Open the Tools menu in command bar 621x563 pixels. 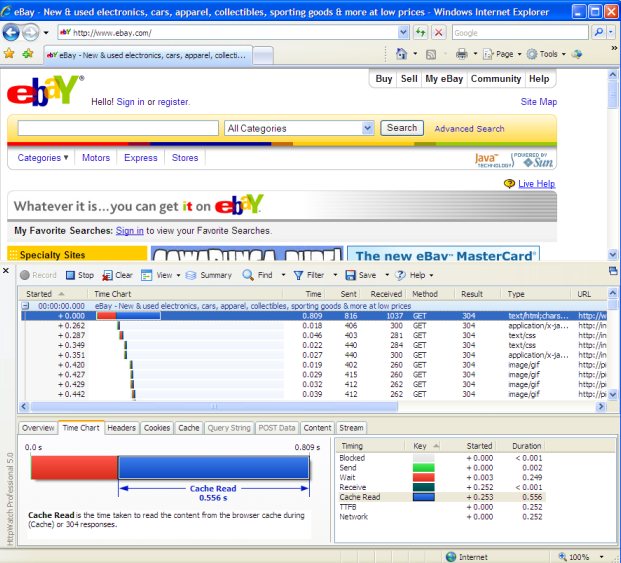click(x=546, y=54)
